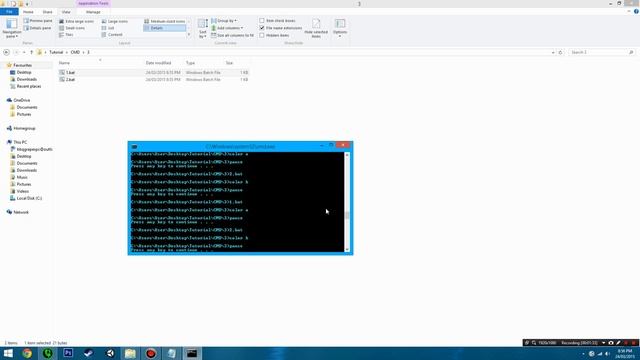640x360 pixels.
Task: Open File Explorer taskbar icon
Action: [x=130, y=353]
